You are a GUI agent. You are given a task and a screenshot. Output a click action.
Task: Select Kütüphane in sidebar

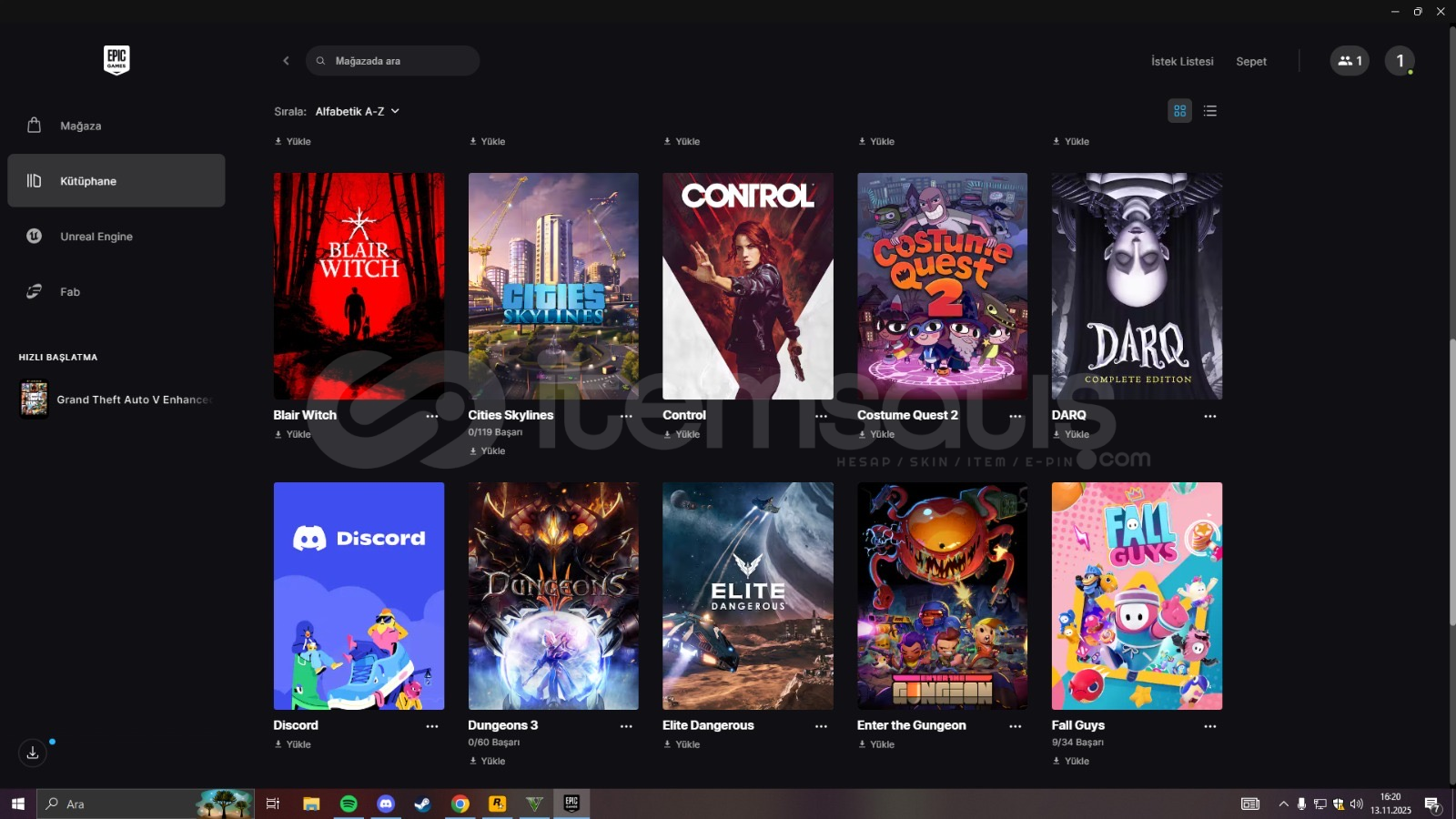click(116, 180)
